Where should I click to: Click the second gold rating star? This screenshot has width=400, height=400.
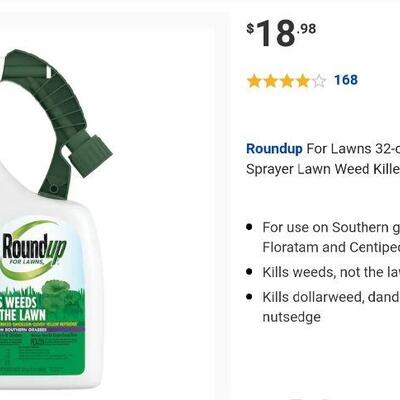(x=270, y=81)
